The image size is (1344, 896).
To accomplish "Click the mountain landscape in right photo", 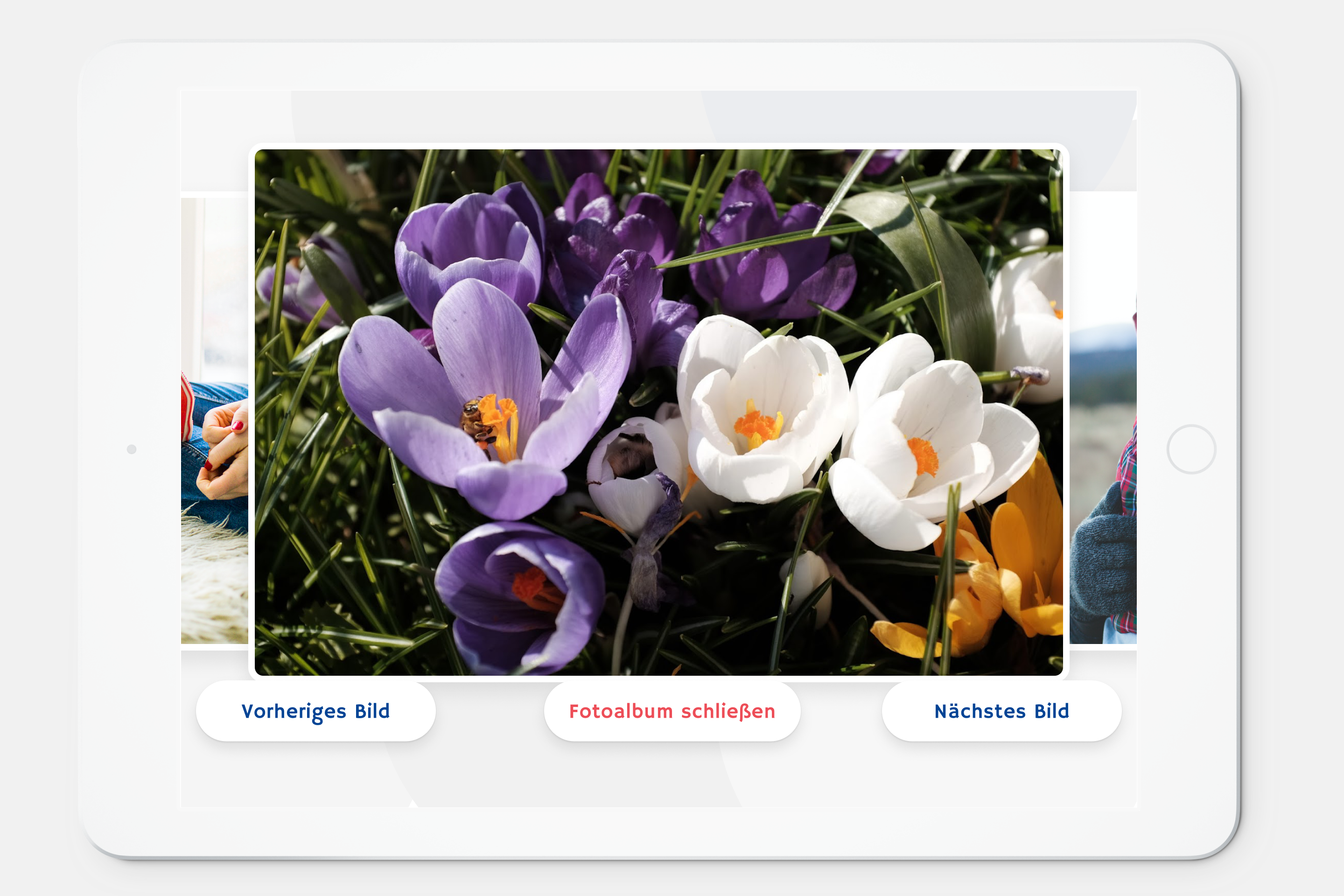I will tap(1102, 349).
